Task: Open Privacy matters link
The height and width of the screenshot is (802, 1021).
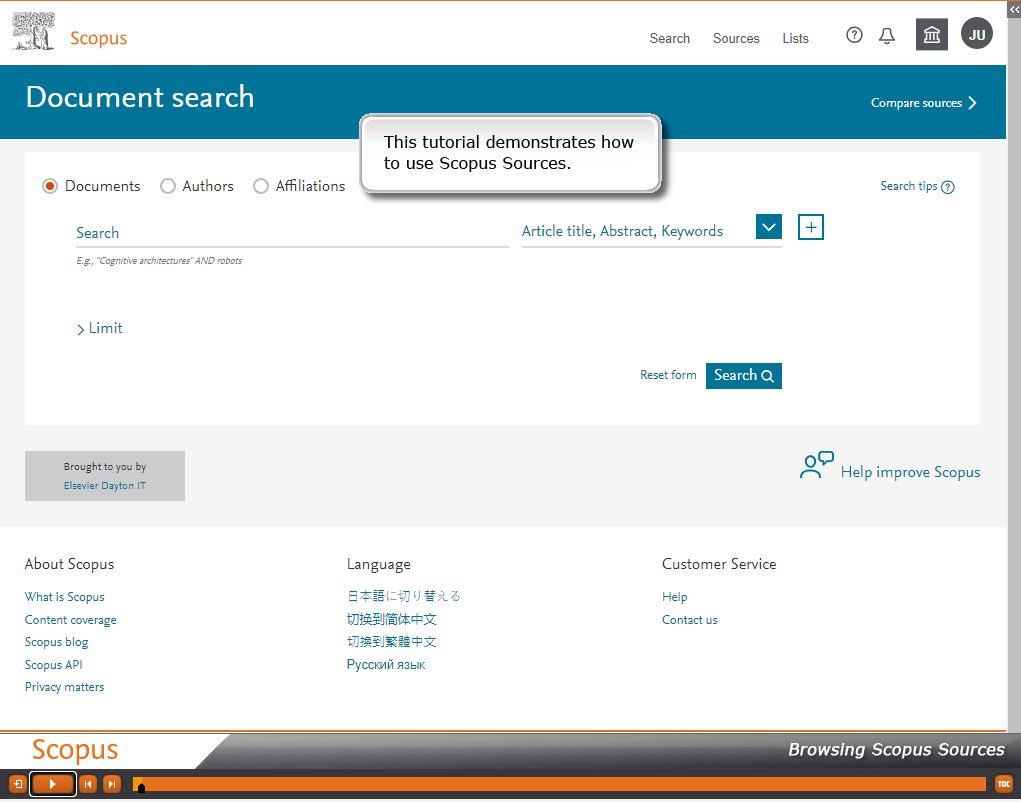Action: 64,687
